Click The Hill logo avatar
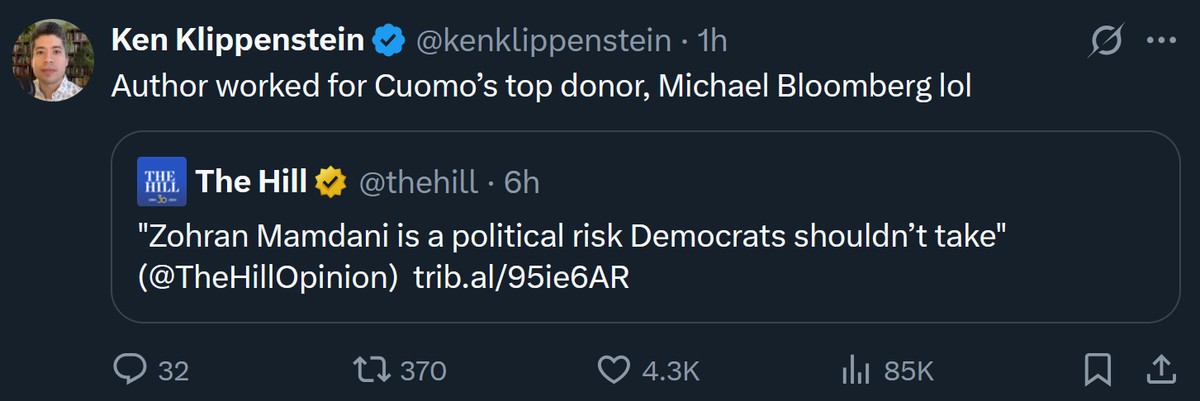 [159, 181]
